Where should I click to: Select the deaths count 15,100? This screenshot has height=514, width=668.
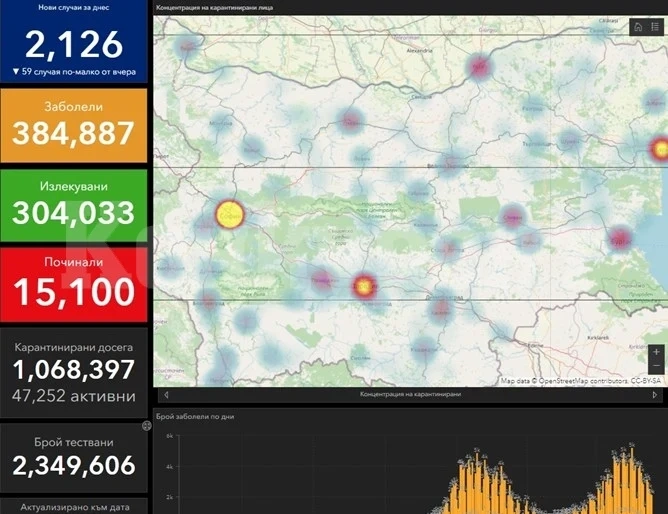point(74,292)
